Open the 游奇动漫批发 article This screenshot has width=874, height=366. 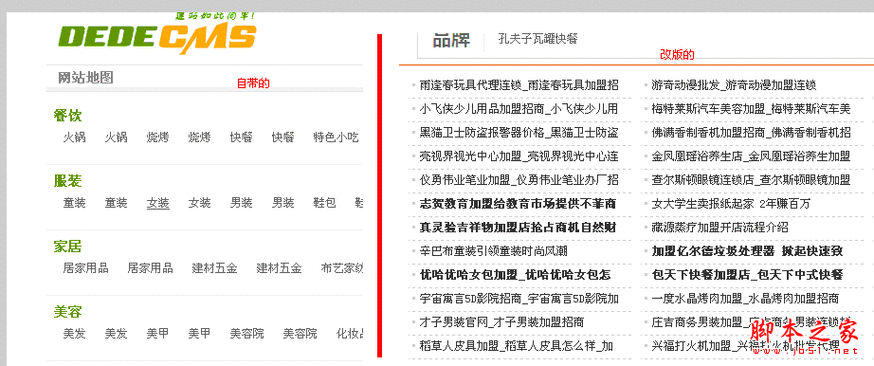tap(734, 85)
